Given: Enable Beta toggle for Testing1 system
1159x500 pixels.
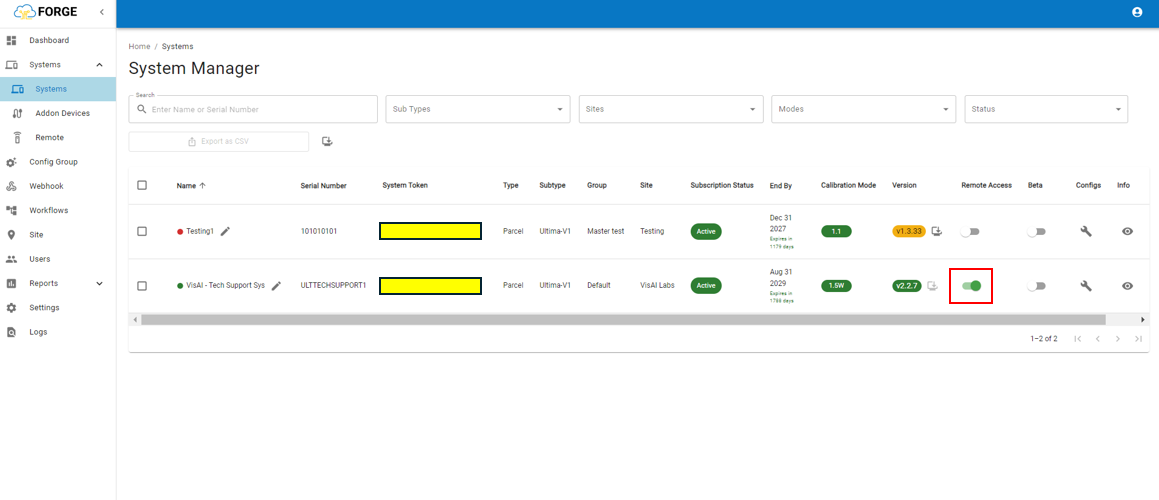Looking at the screenshot, I should (1036, 231).
